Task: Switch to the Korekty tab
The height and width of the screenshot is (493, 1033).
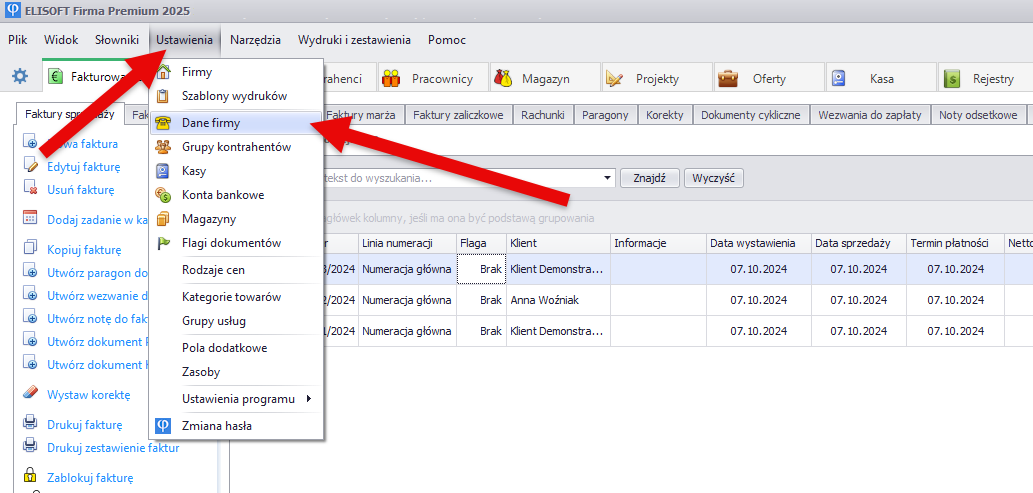Action: [664, 115]
